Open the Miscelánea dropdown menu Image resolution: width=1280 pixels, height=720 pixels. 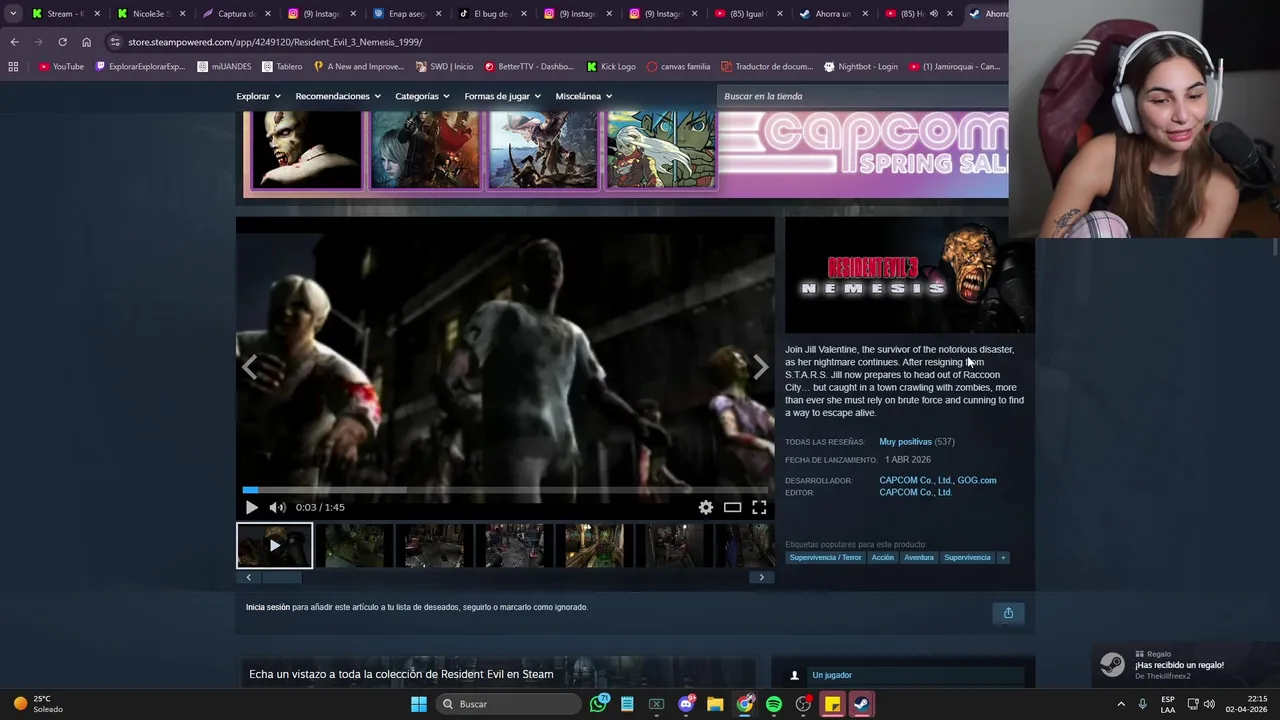583,96
